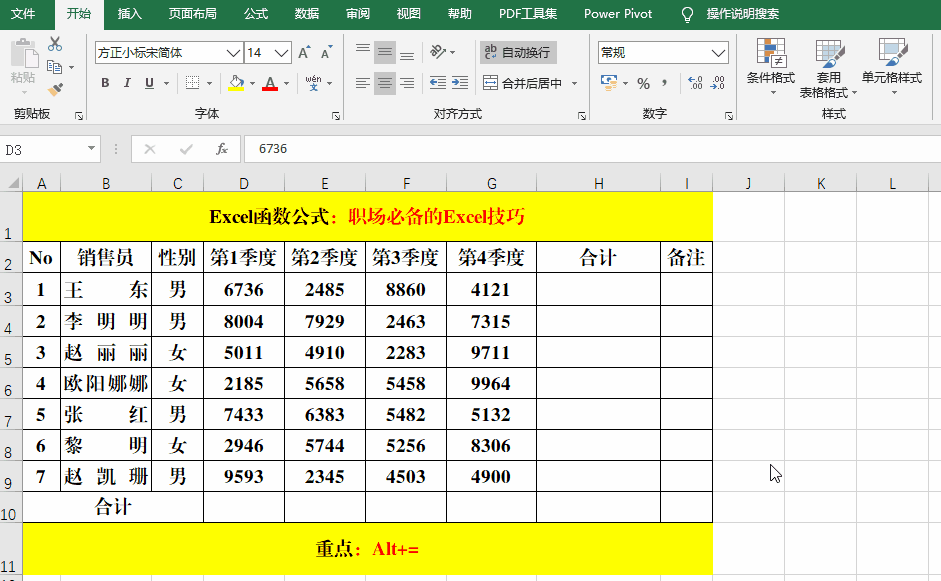941x581 pixels.
Task: Expand the font size dropdown showing 14
Action: tap(283, 53)
